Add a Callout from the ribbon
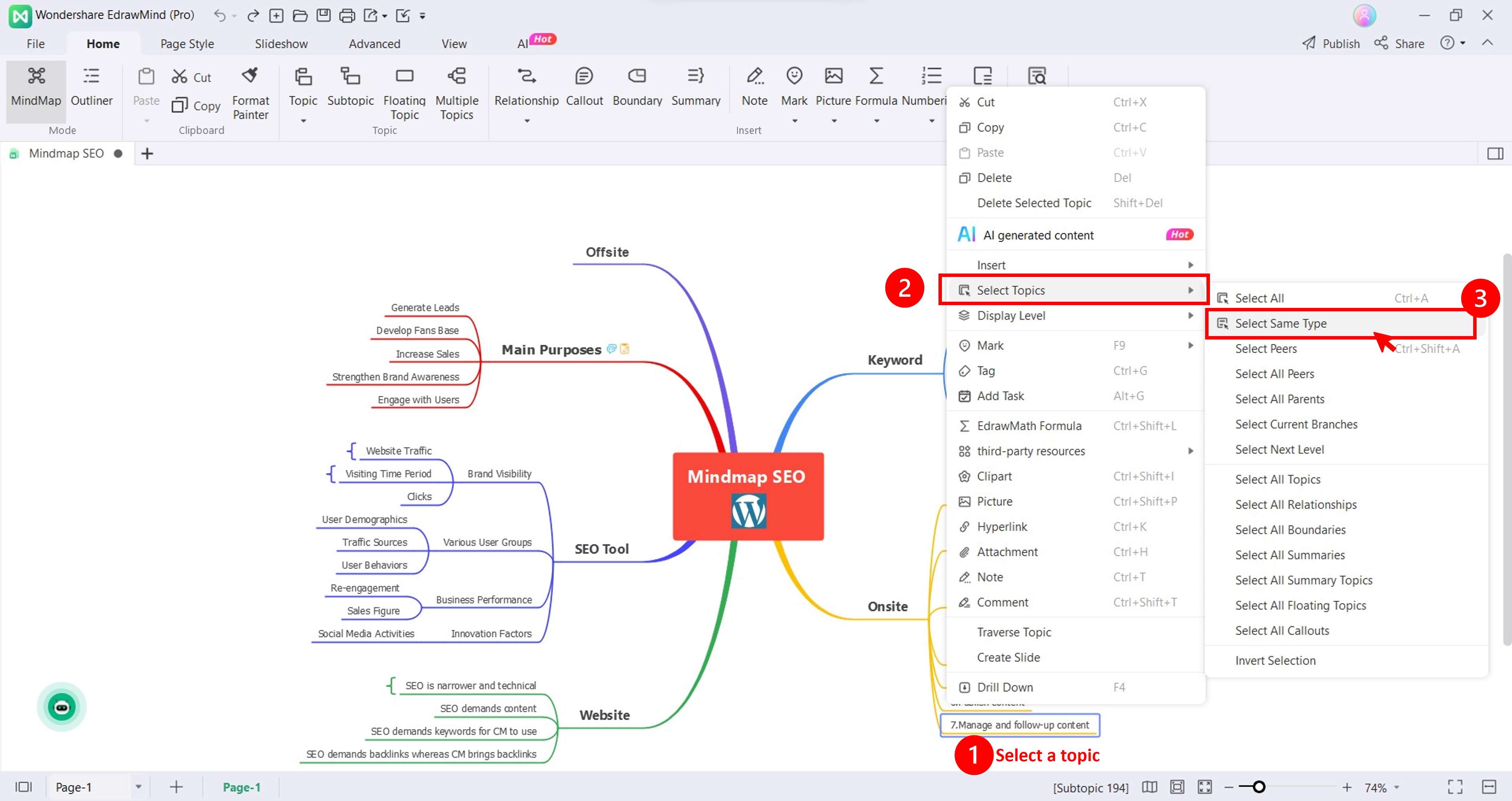The width and height of the screenshot is (1512, 801). tap(583, 76)
